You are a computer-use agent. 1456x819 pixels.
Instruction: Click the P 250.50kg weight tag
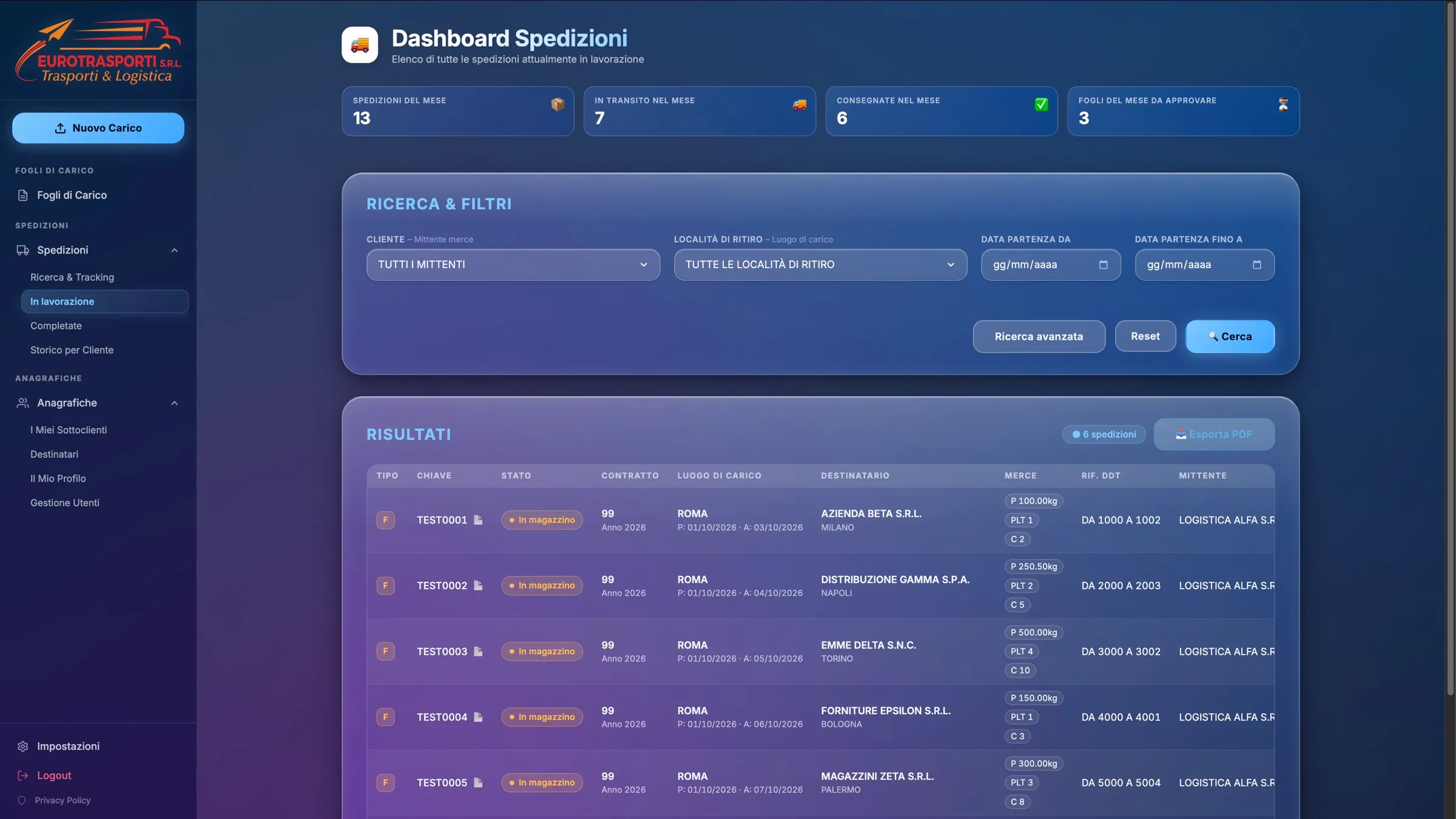coord(1034,567)
